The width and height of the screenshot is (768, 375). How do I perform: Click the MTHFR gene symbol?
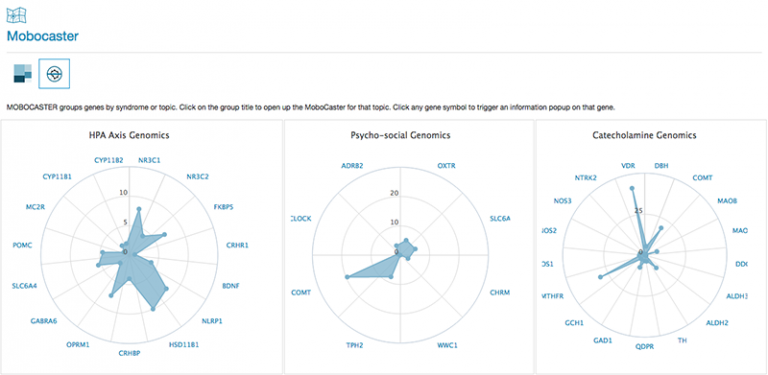[554, 296]
